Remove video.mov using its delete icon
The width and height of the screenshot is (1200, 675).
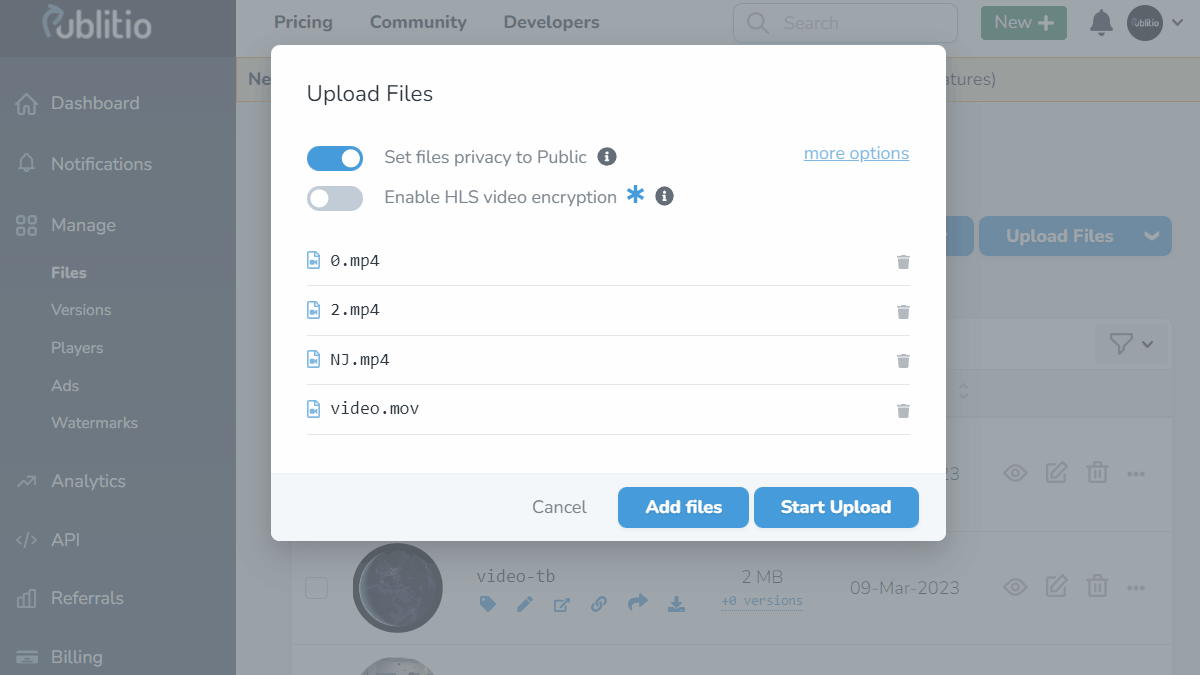coord(903,410)
